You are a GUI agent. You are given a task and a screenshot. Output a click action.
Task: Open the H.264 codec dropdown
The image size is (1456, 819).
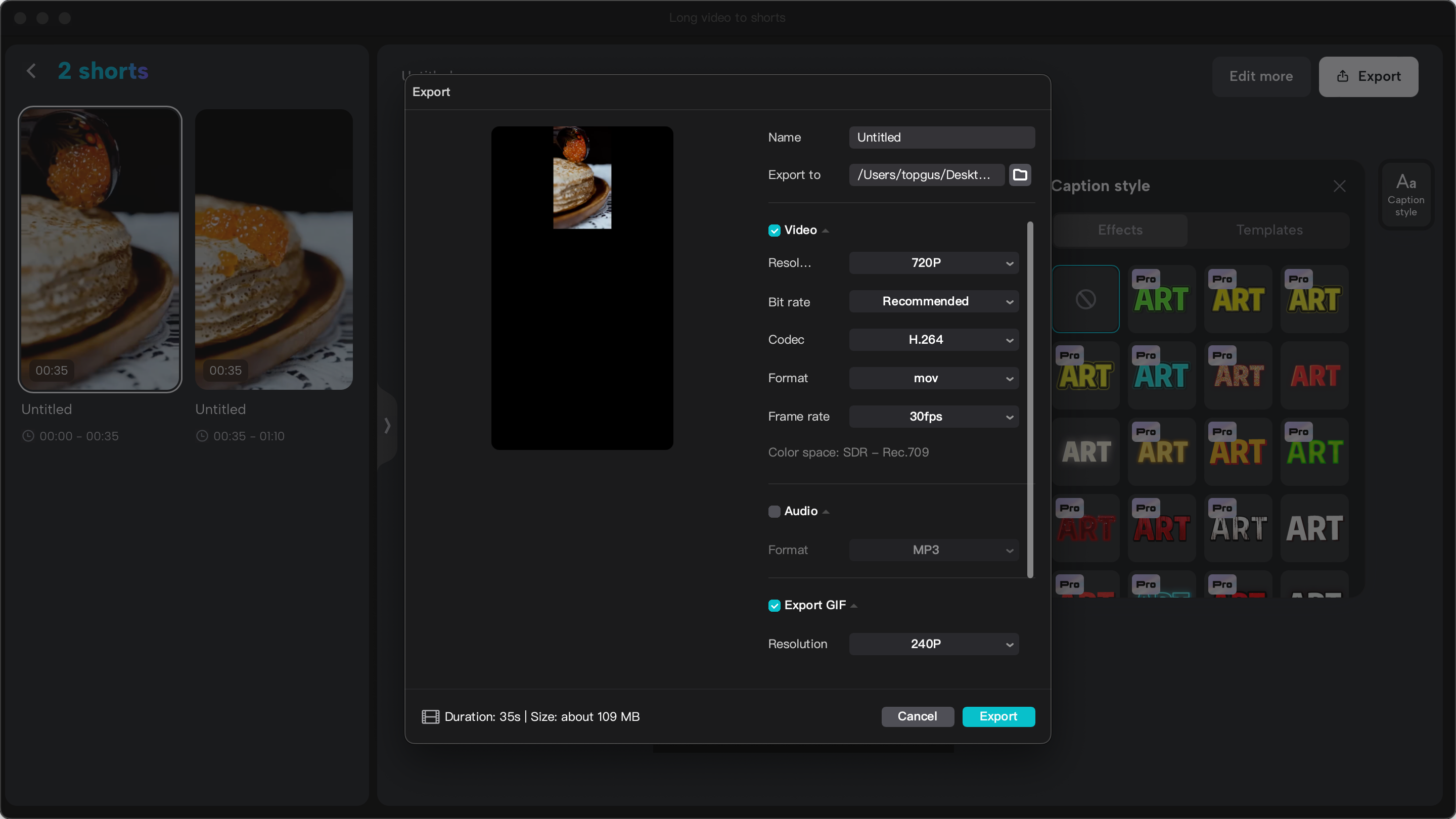point(933,340)
